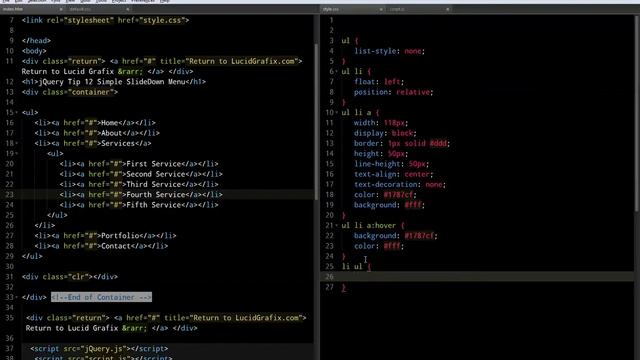Fold the 'ul li a:hover' rule at line 21
The image size is (640, 360).
click(x=337, y=225)
